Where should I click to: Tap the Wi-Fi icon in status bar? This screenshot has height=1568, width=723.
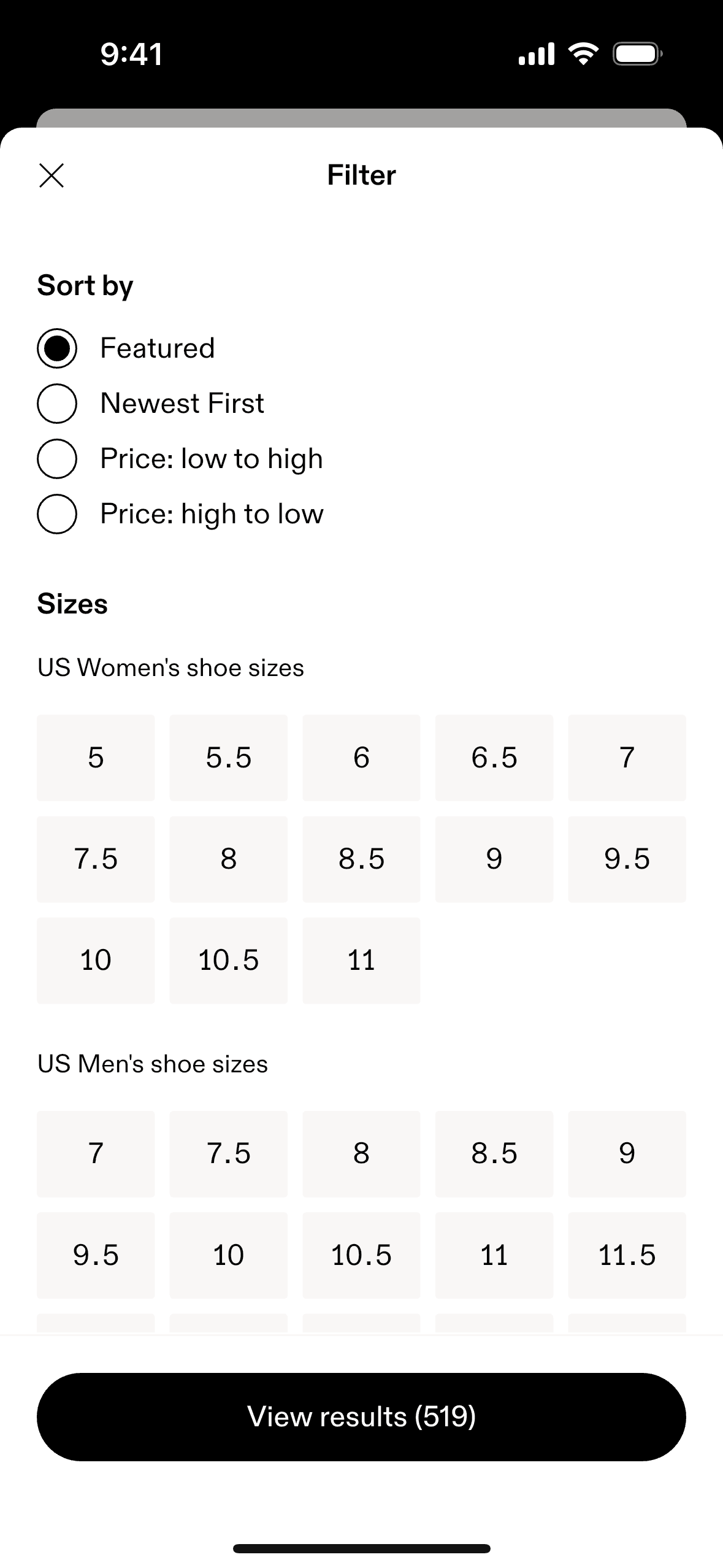pos(584,54)
